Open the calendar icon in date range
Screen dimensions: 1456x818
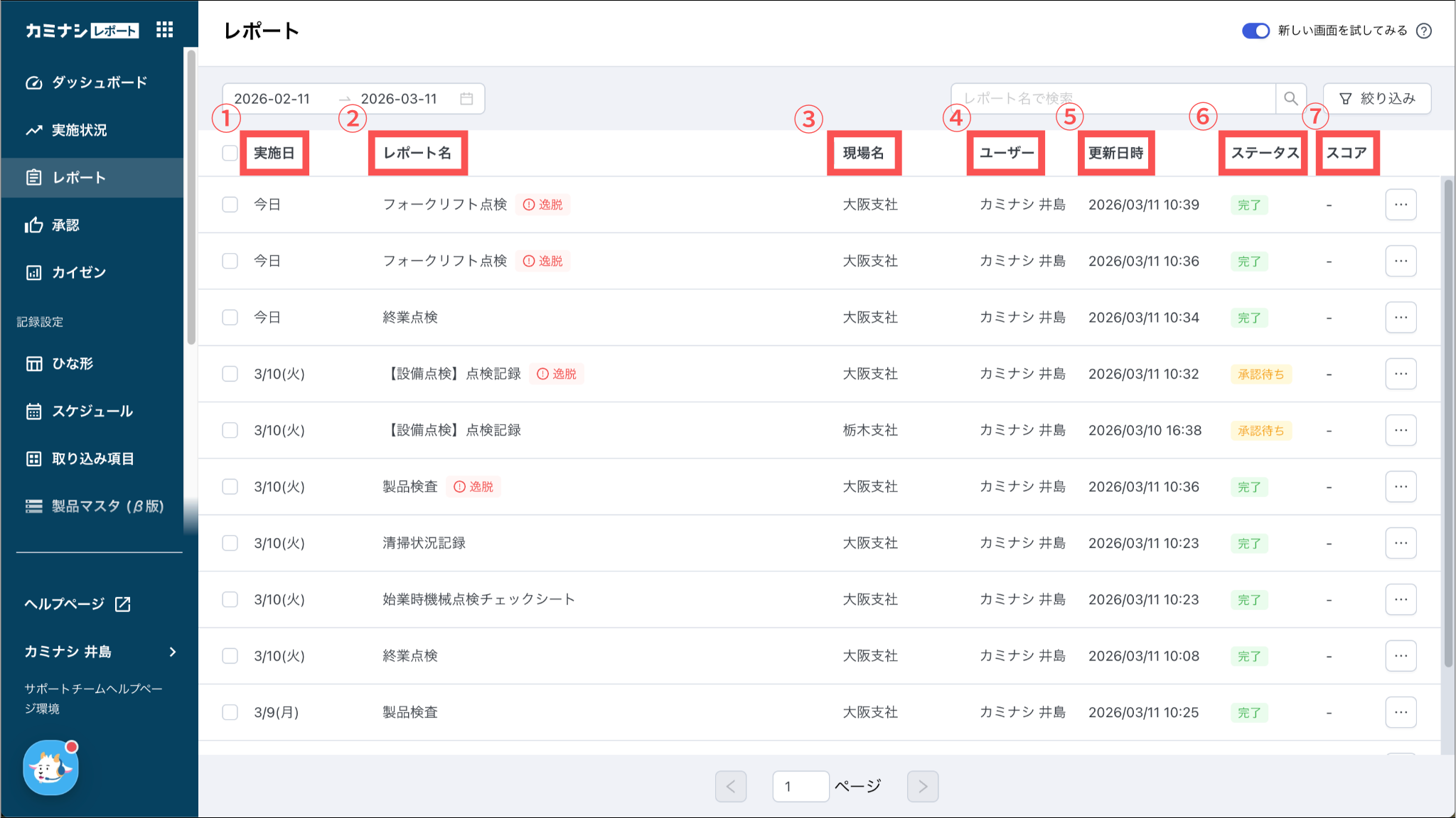click(466, 99)
